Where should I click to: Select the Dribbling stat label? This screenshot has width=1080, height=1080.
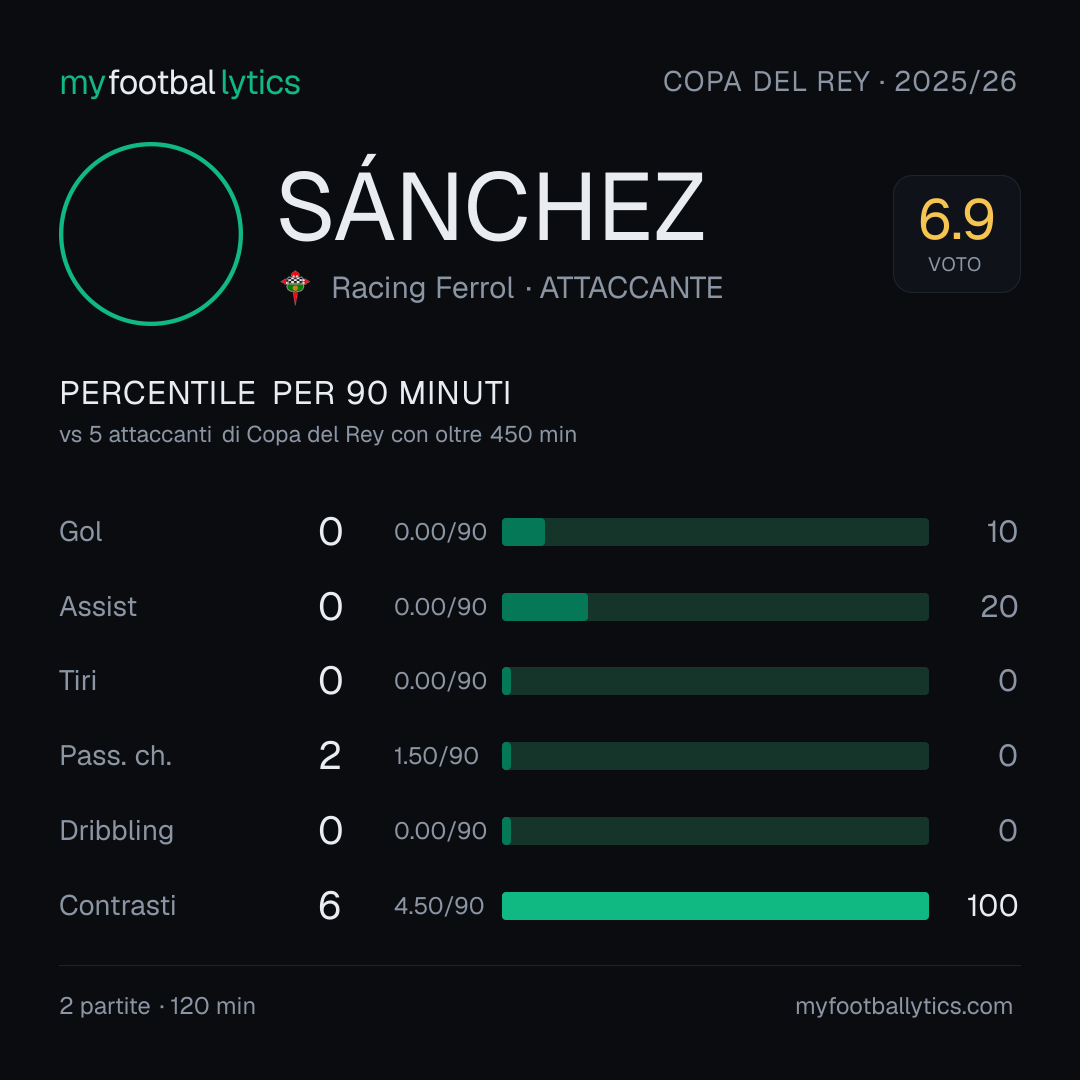pyautogui.click(x=116, y=831)
